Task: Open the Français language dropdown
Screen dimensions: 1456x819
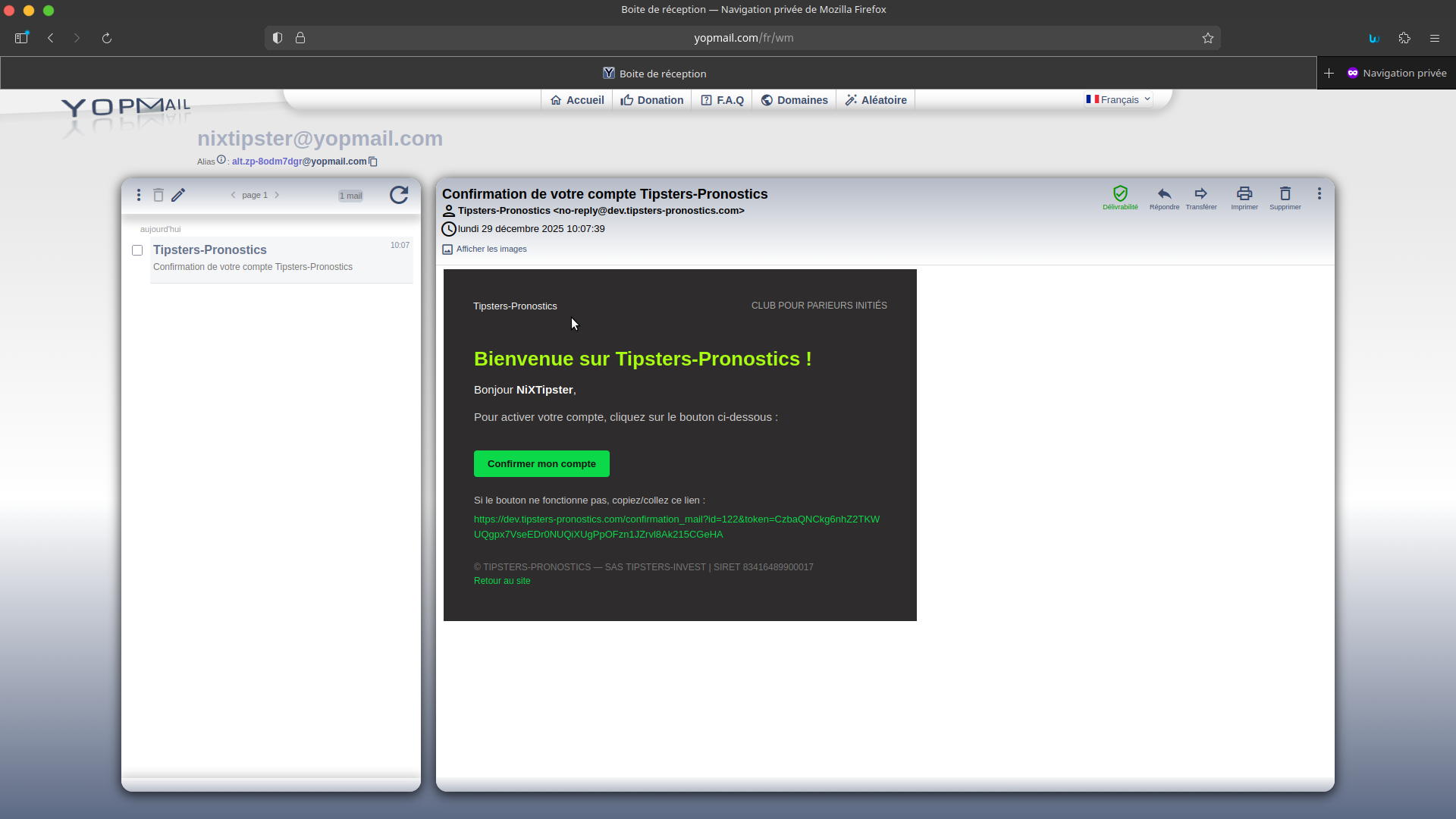Action: (x=1116, y=99)
